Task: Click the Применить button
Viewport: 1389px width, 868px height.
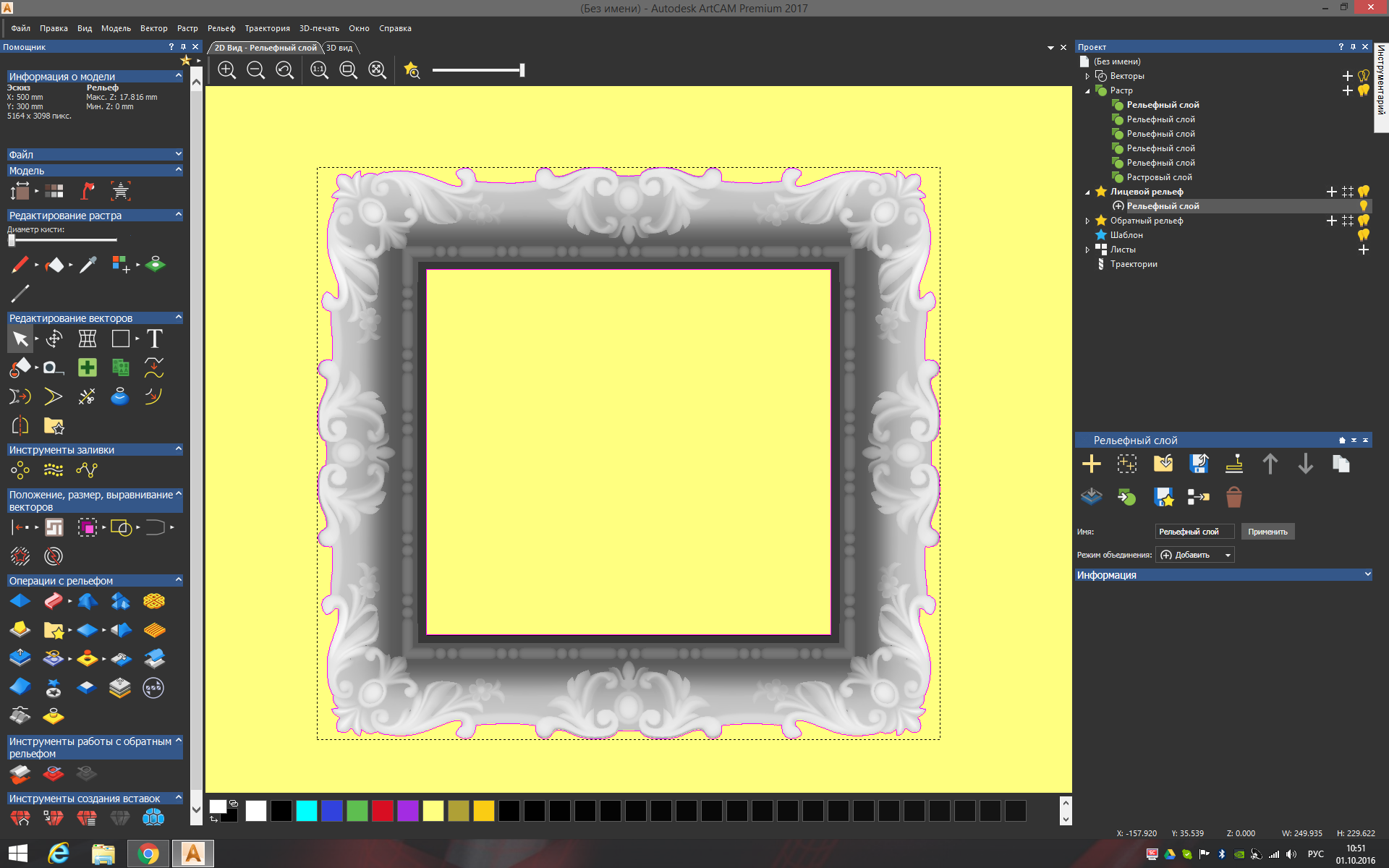Action: tap(1267, 532)
